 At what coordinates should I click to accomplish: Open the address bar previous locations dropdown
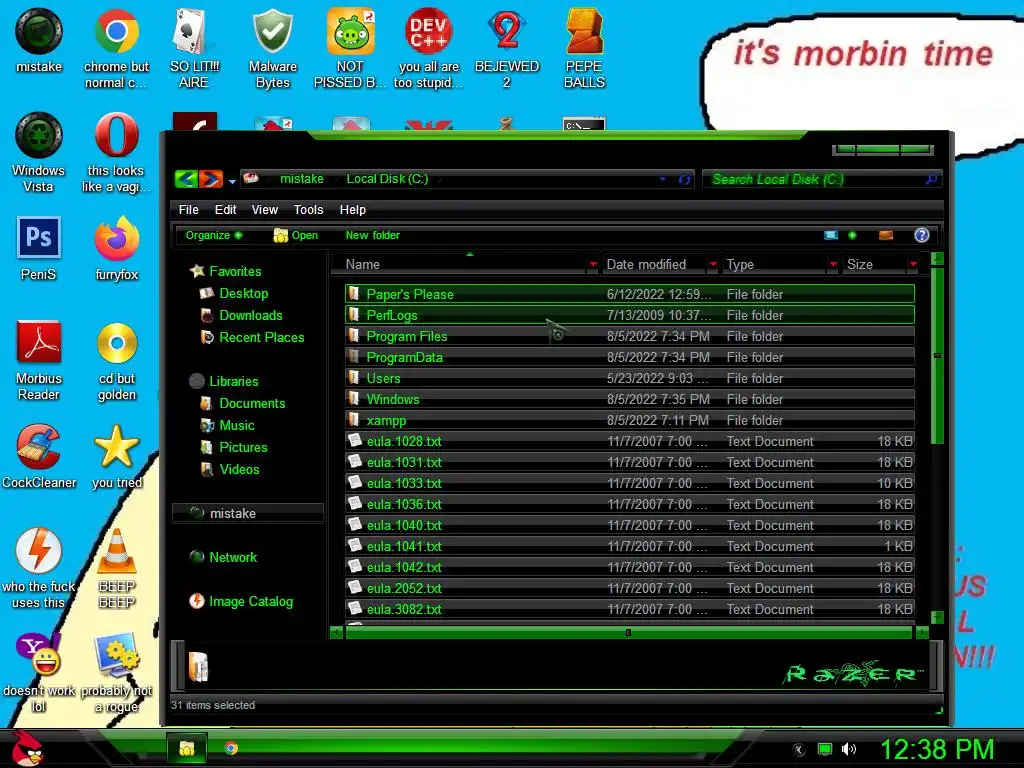663,179
